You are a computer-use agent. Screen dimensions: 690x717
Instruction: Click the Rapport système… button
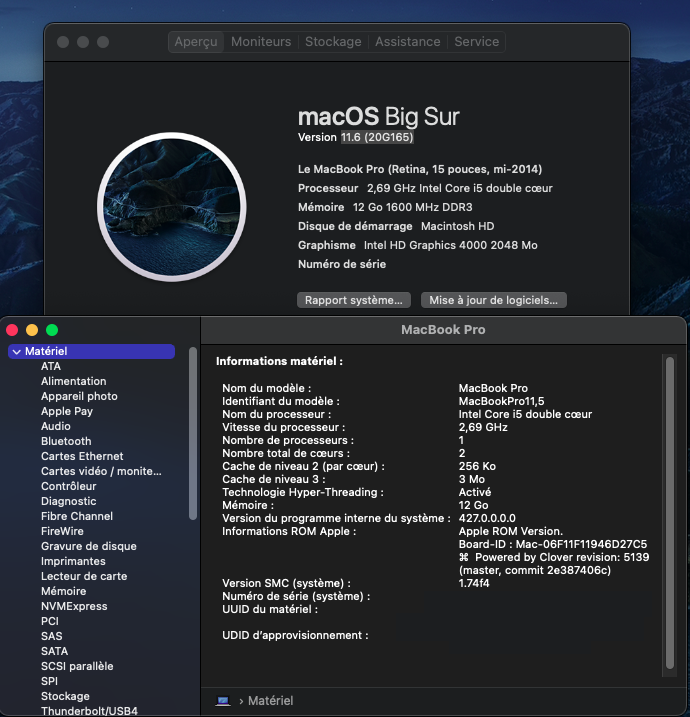(x=354, y=300)
